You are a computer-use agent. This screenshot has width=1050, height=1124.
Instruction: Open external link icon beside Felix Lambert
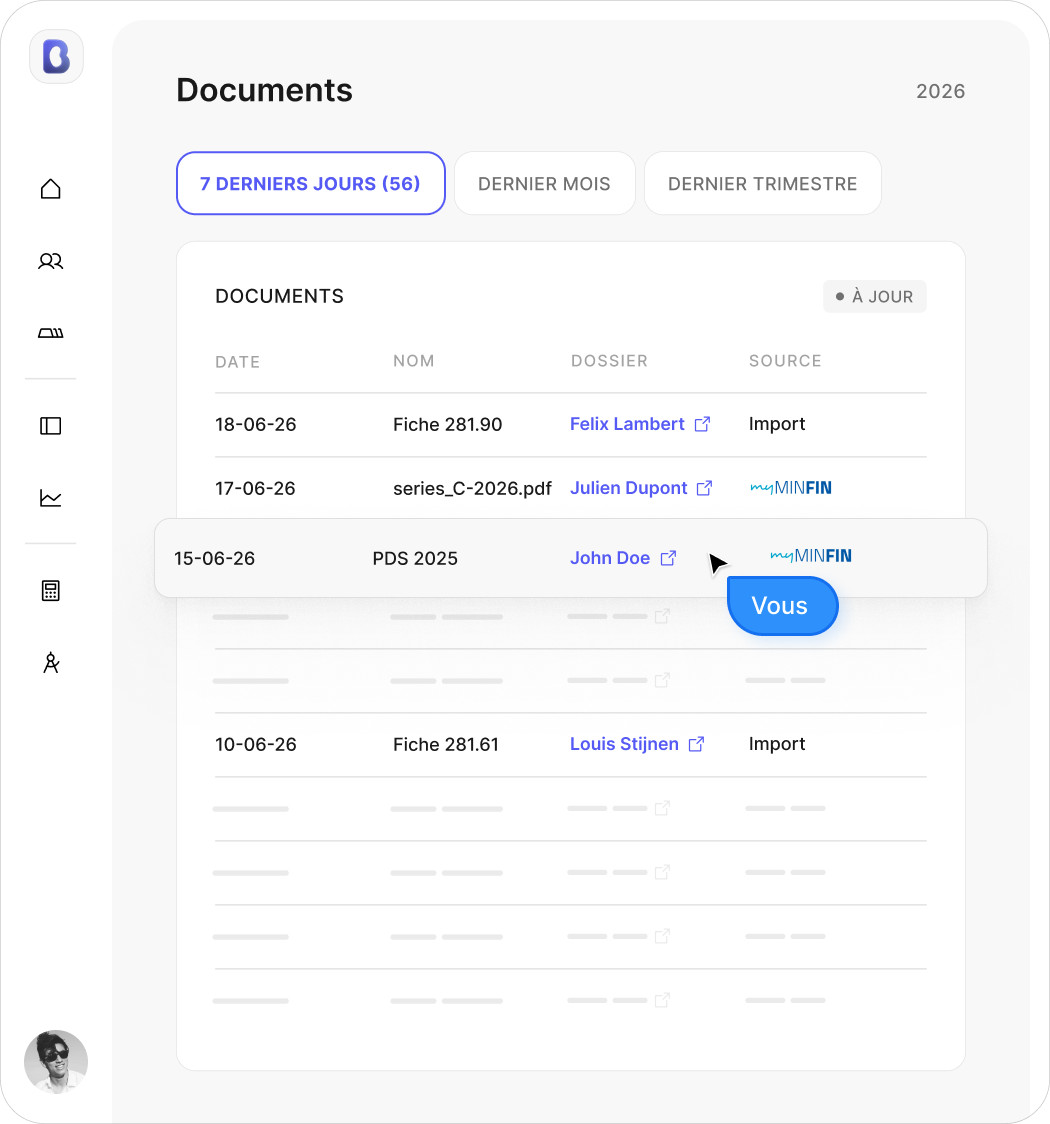pos(702,424)
